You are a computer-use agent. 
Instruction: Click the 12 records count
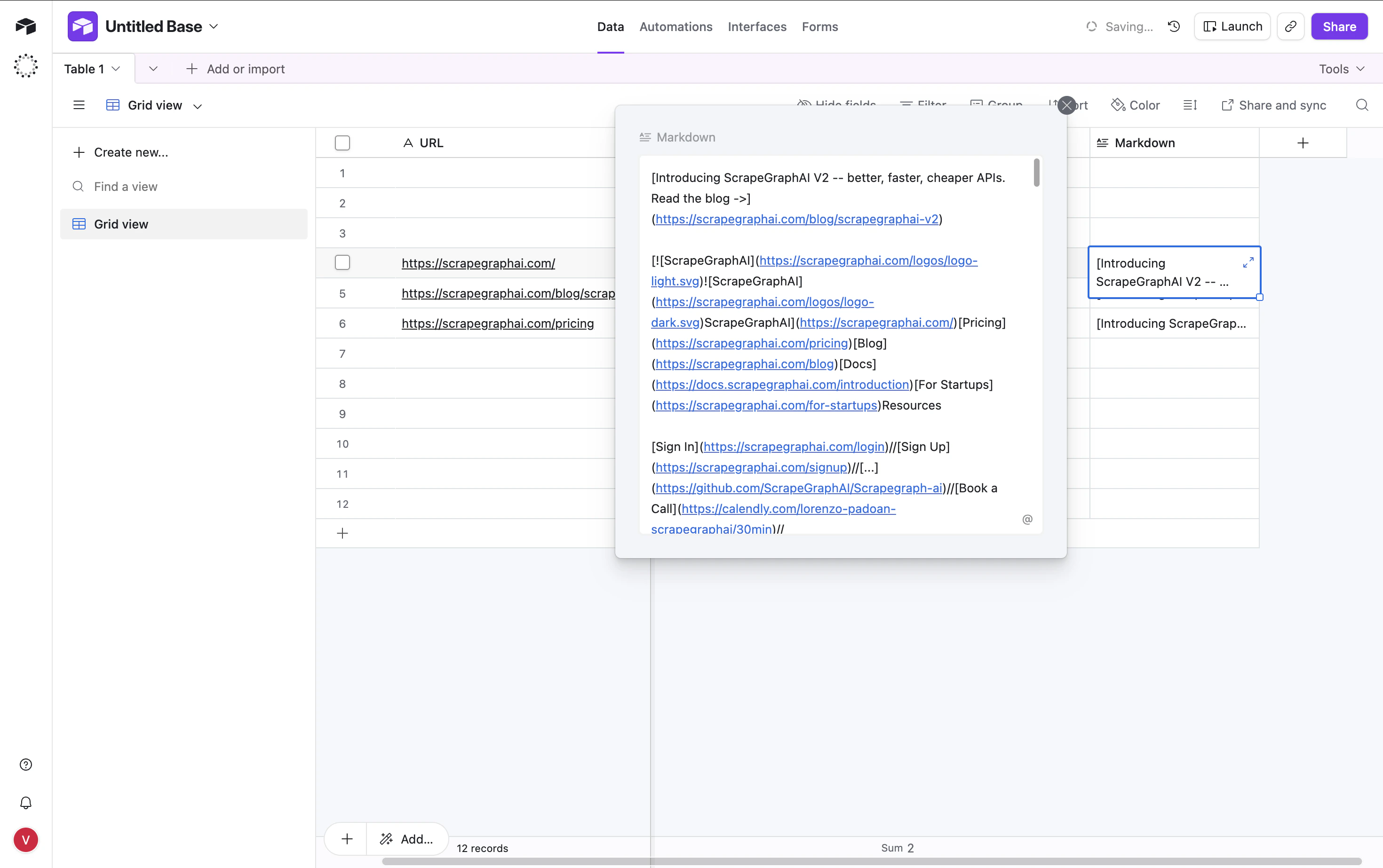point(483,848)
